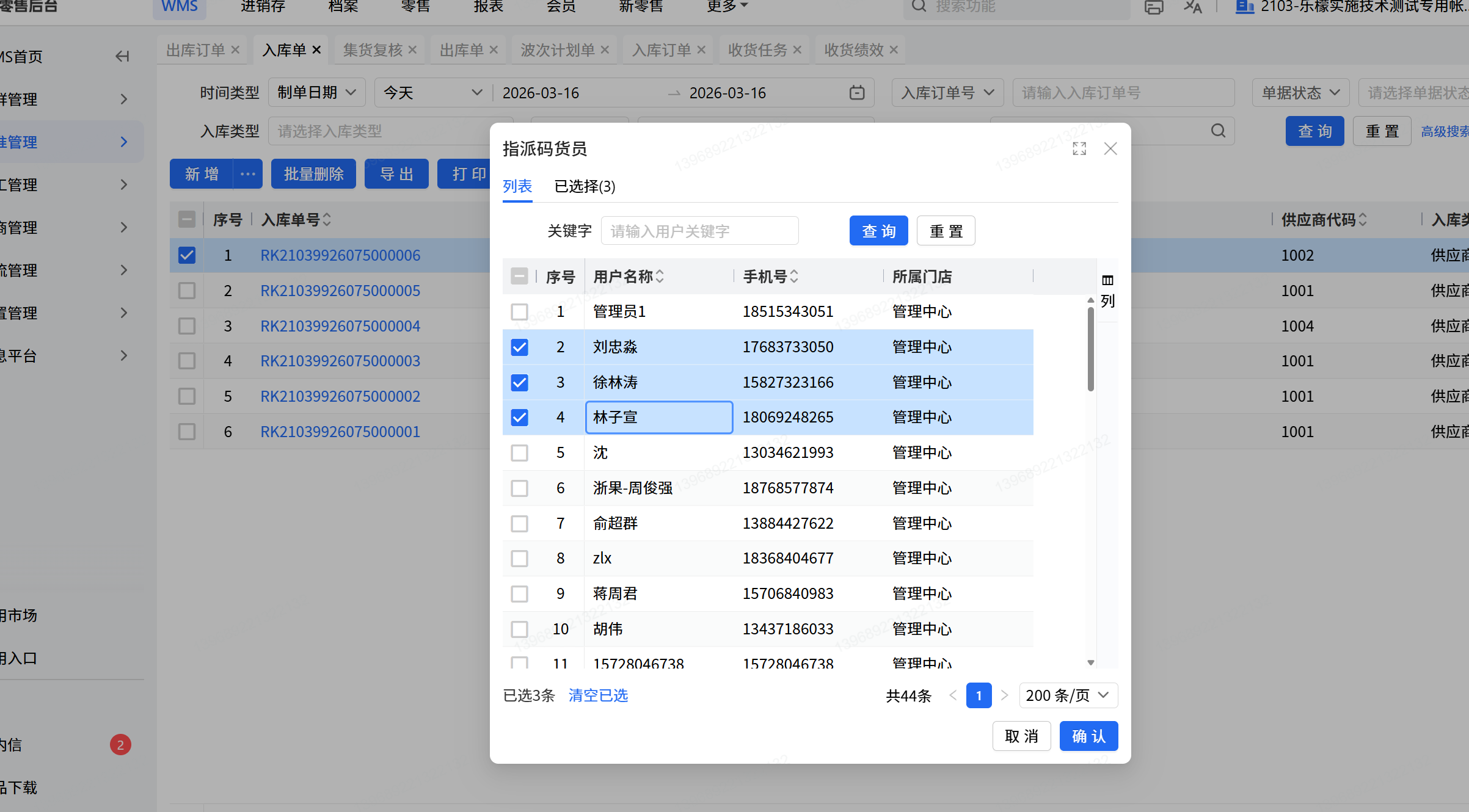This screenshot has width=1469, height=812.
Task: Switch to the 收货任务 tab
Action: coord(757,50)
